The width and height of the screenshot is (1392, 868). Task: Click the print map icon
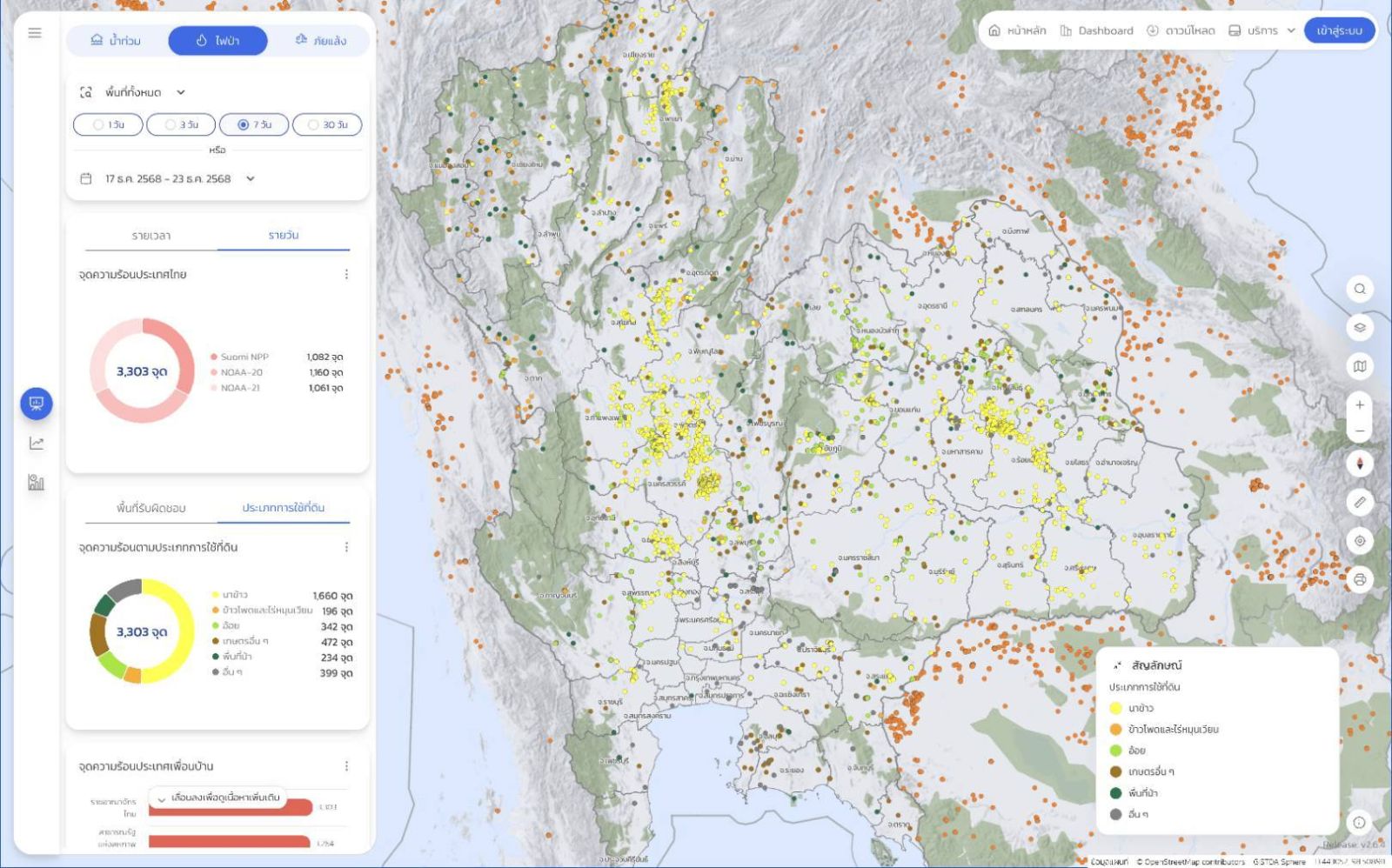1360,579
